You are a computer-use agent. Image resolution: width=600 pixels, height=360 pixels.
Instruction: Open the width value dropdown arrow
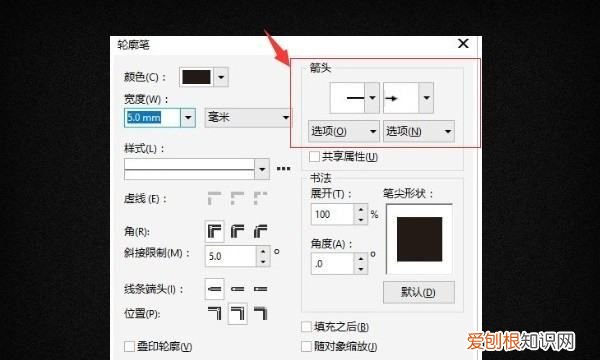point(188,117)
